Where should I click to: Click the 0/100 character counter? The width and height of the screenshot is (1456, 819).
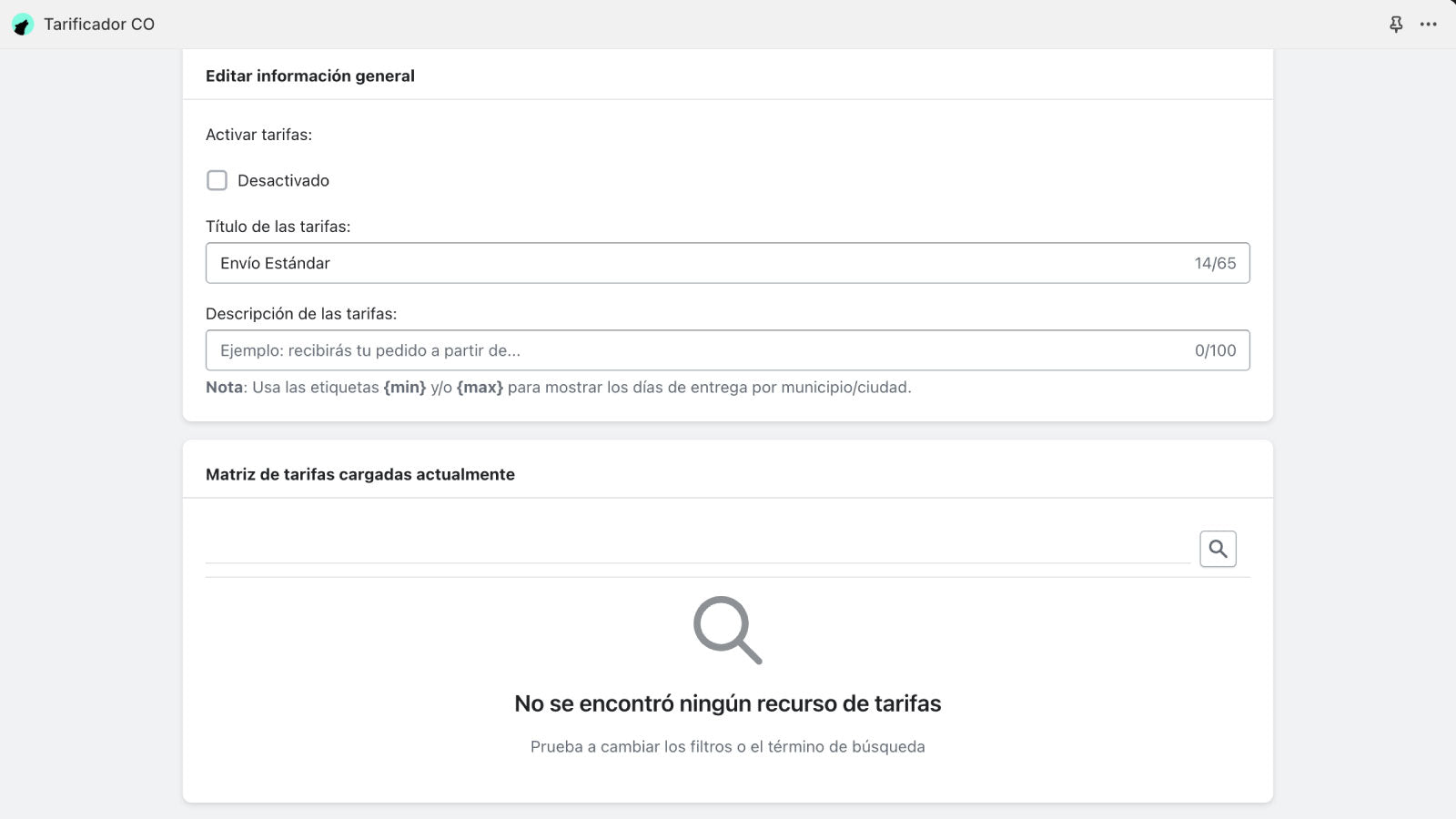(x=1215, y=350)
